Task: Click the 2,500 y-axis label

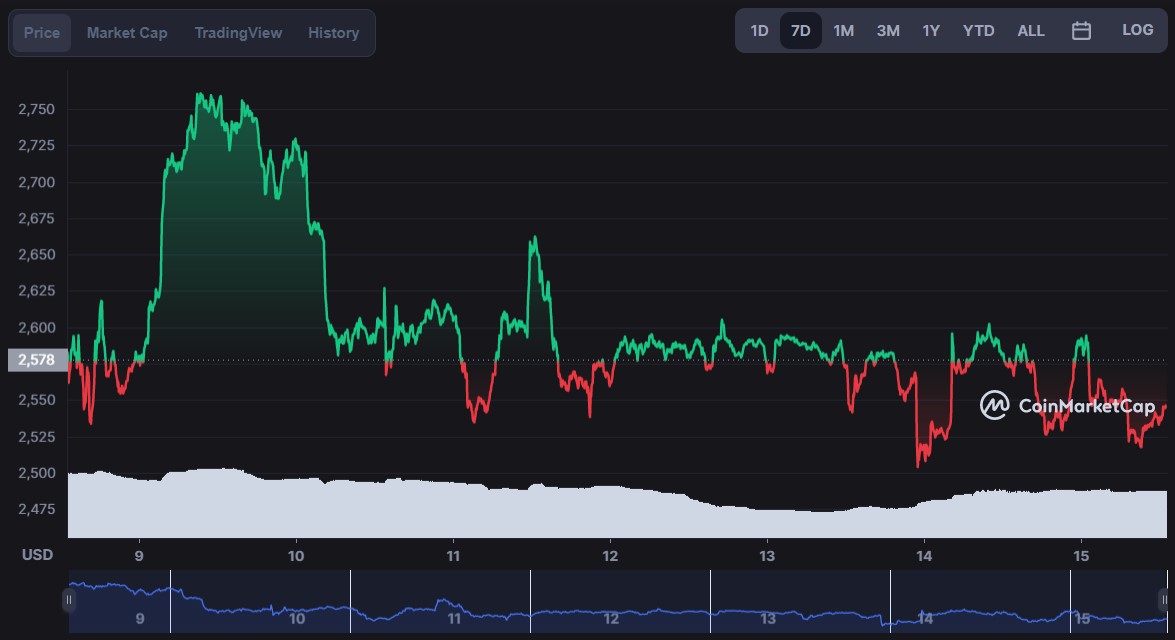Action: click(x=37, y=473)
